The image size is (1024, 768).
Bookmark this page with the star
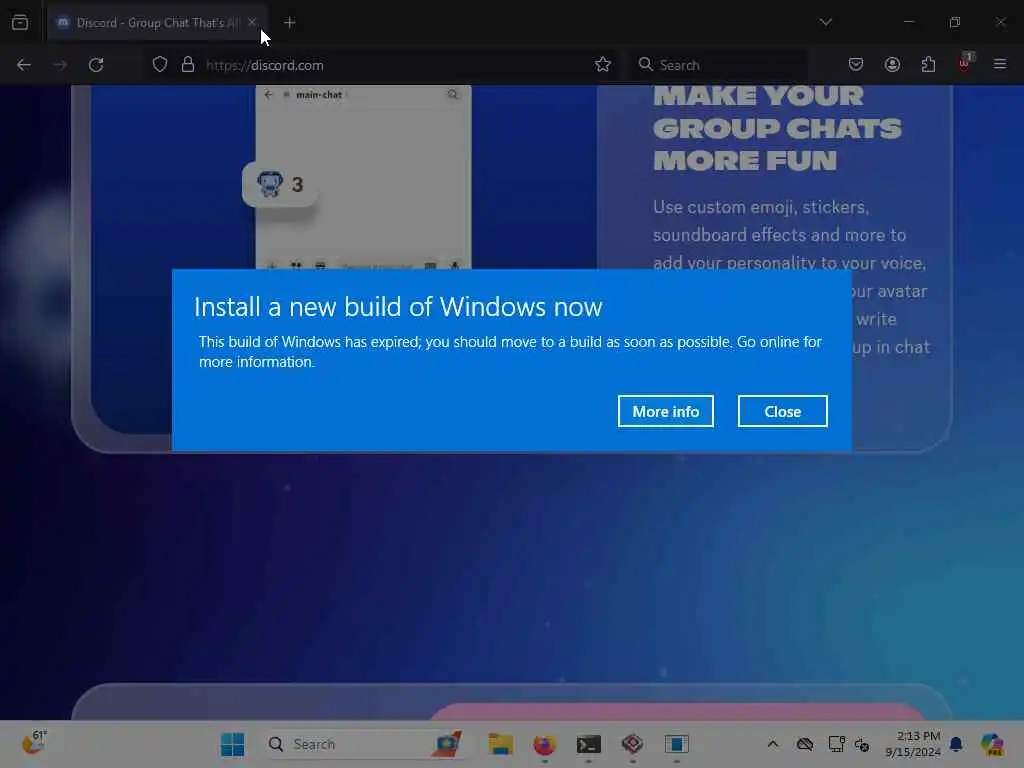[x=602, y=65]
